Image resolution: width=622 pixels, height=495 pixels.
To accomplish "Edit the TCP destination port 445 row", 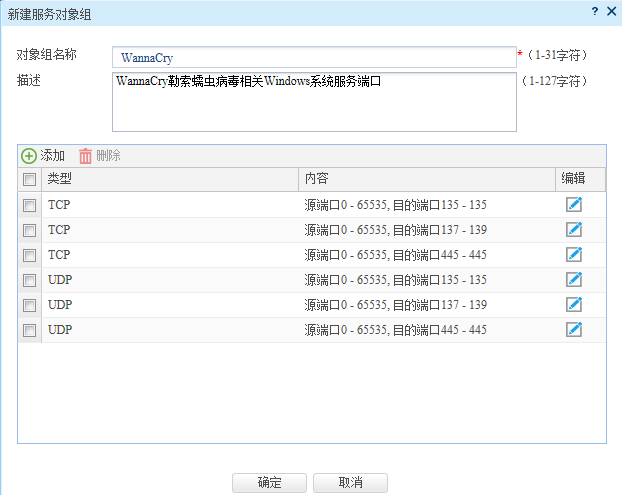I will (574, 255).
